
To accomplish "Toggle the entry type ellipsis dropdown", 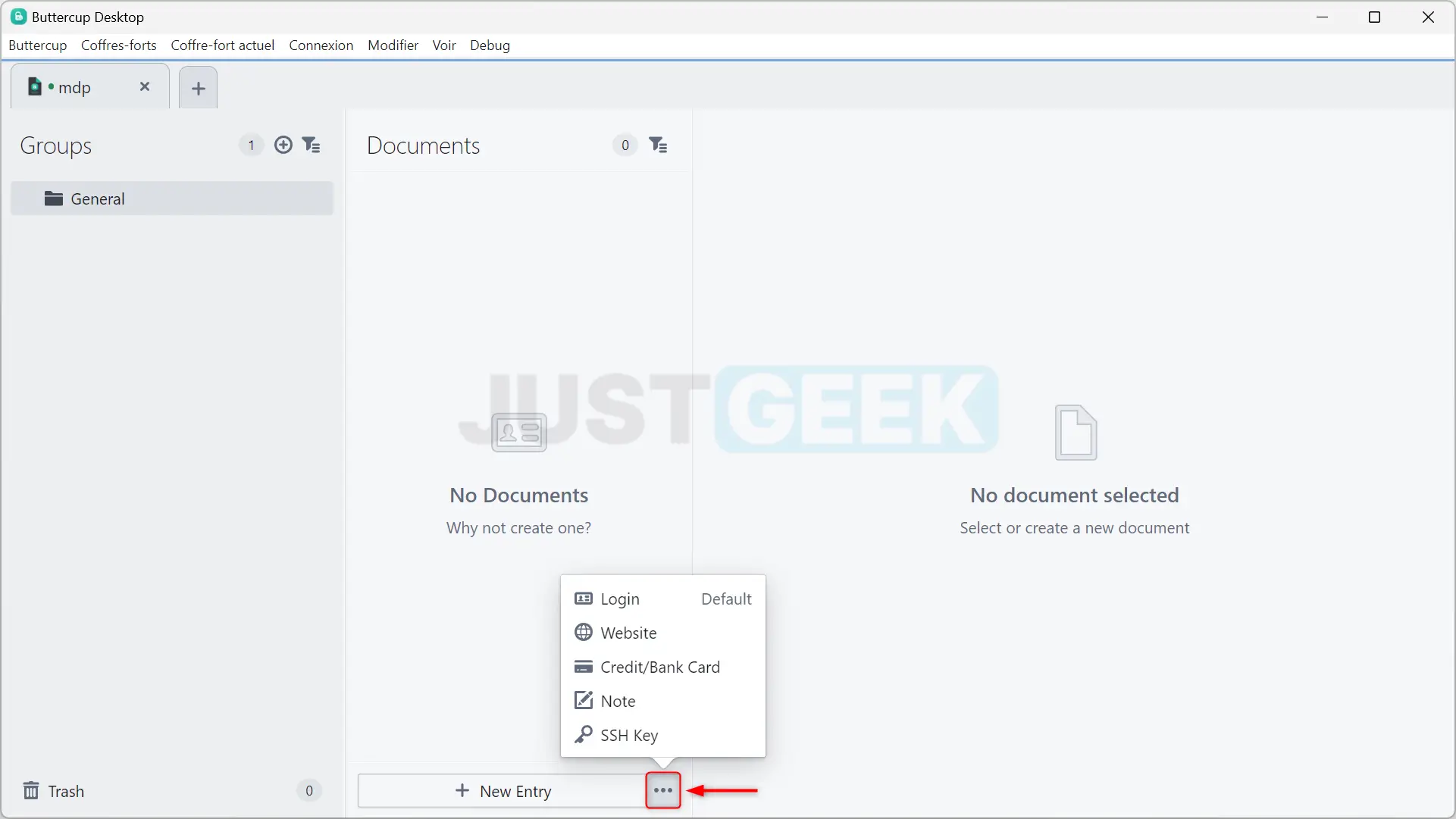I will (663, 790).
